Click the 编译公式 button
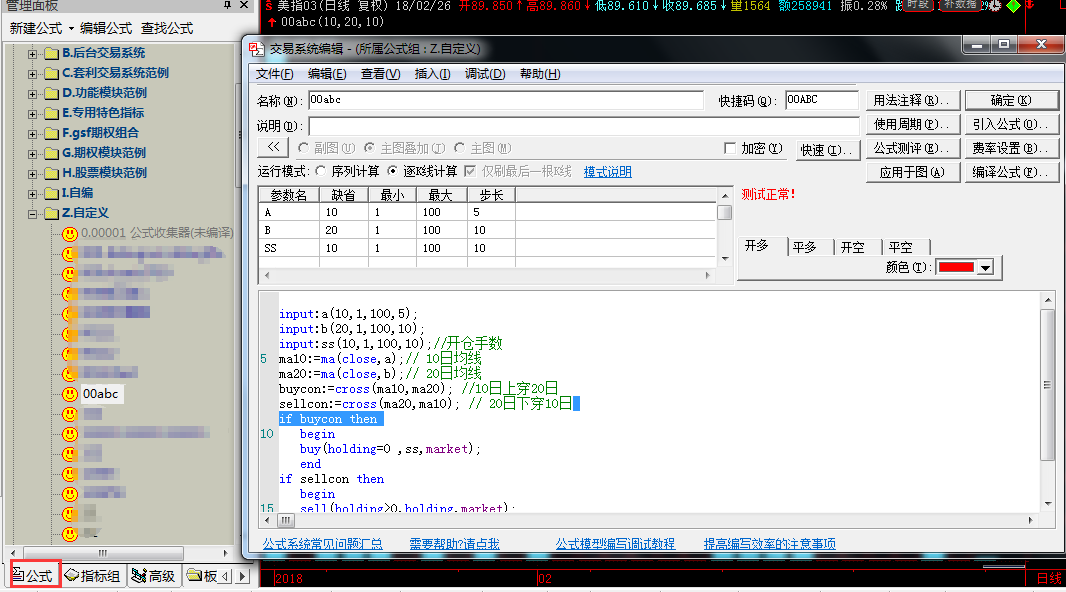Image resolution: width=1066 pixels, height=592 pixels. 1011,172
